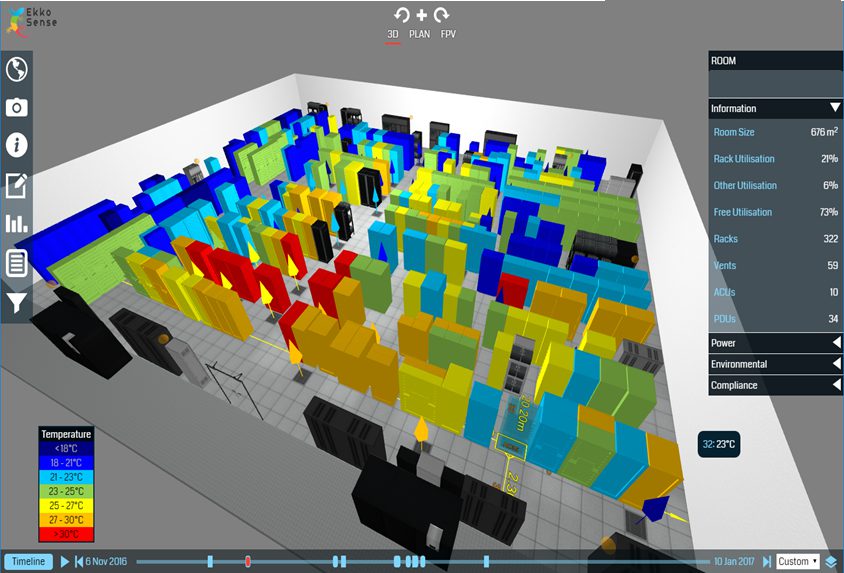Rotate view counter-clockwise

(x=402, y=15)
